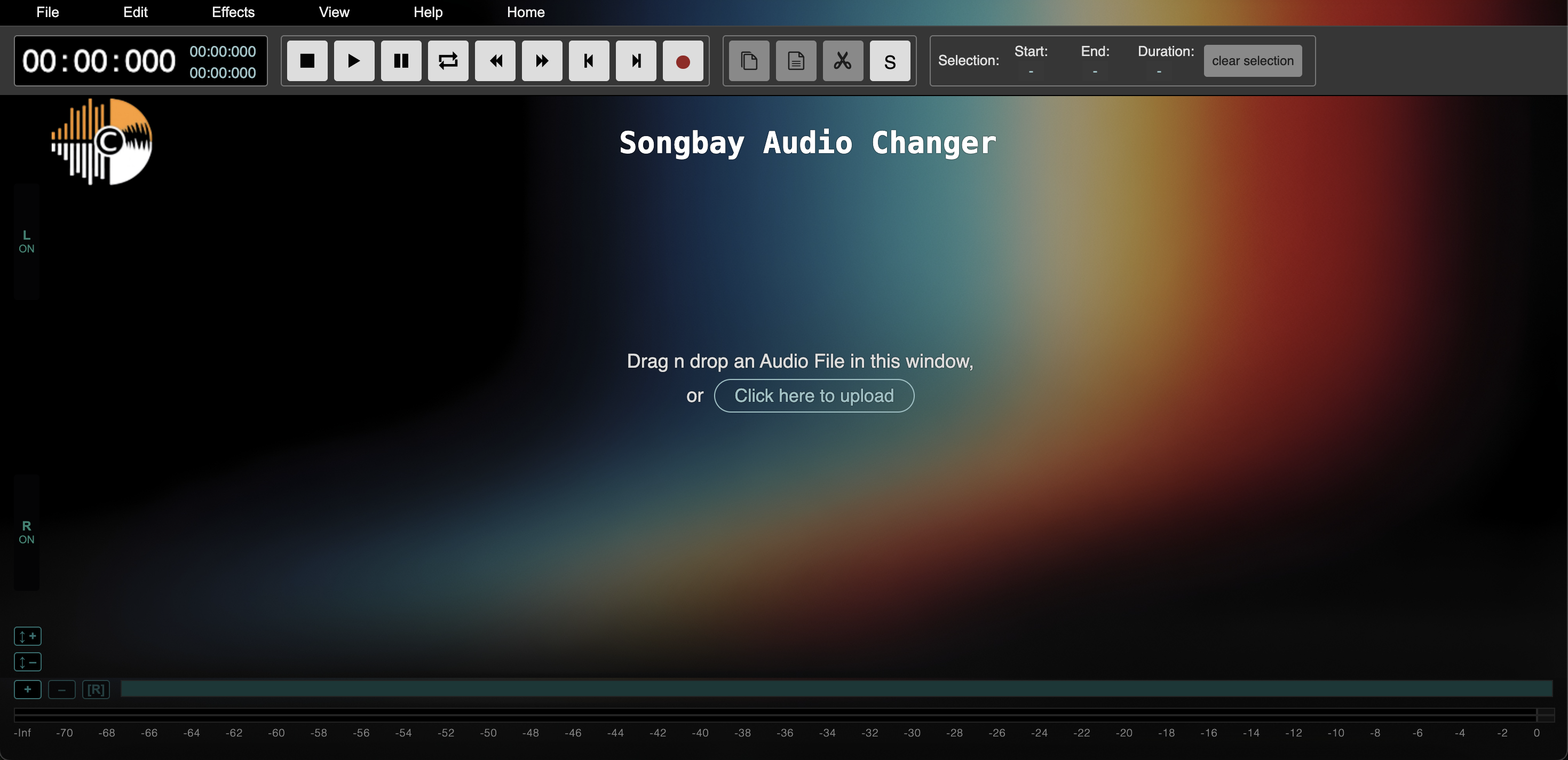The image size is (1568, 760).
Task: Click the Songbay logo image
Action: [101, 141]
